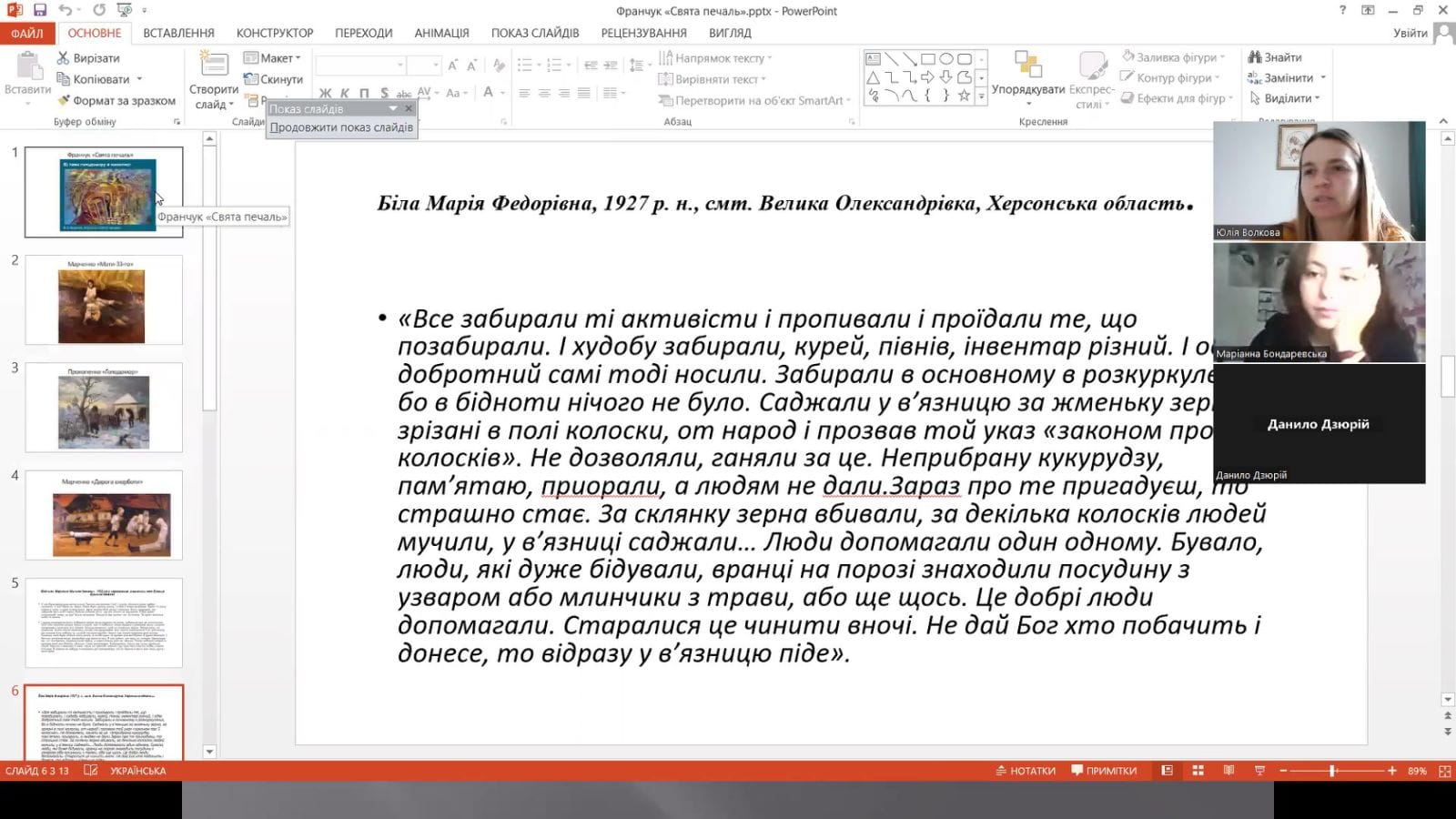The width and height of the screenshot is (1456, 819).
Task: Click the Undo arrow icon
Action: click(66, 10)
